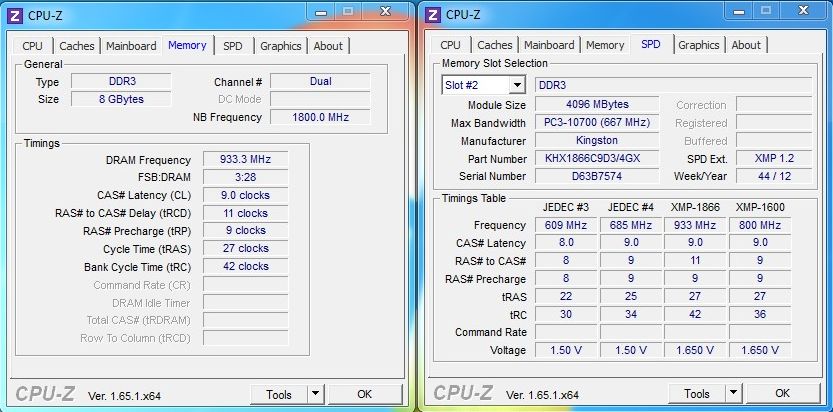Screen dimensions: 833x412
Task: Click the CPU-Z icon in the Memory window title bar
Action: (x=14, y=14)
